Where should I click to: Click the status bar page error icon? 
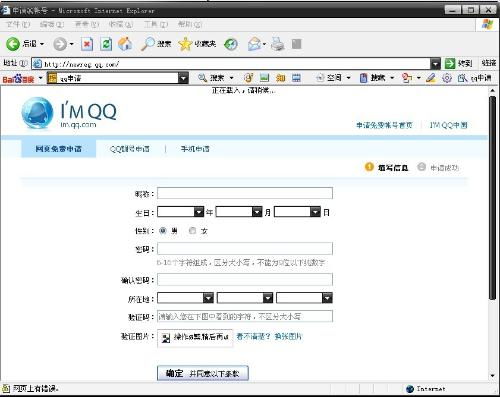pos(6,388)
